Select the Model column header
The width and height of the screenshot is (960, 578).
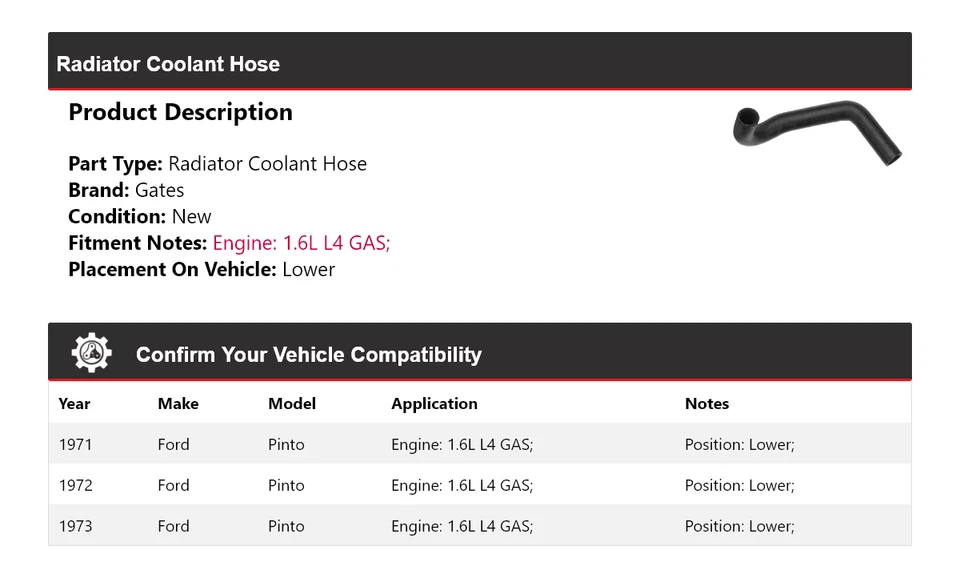(292, 404)
